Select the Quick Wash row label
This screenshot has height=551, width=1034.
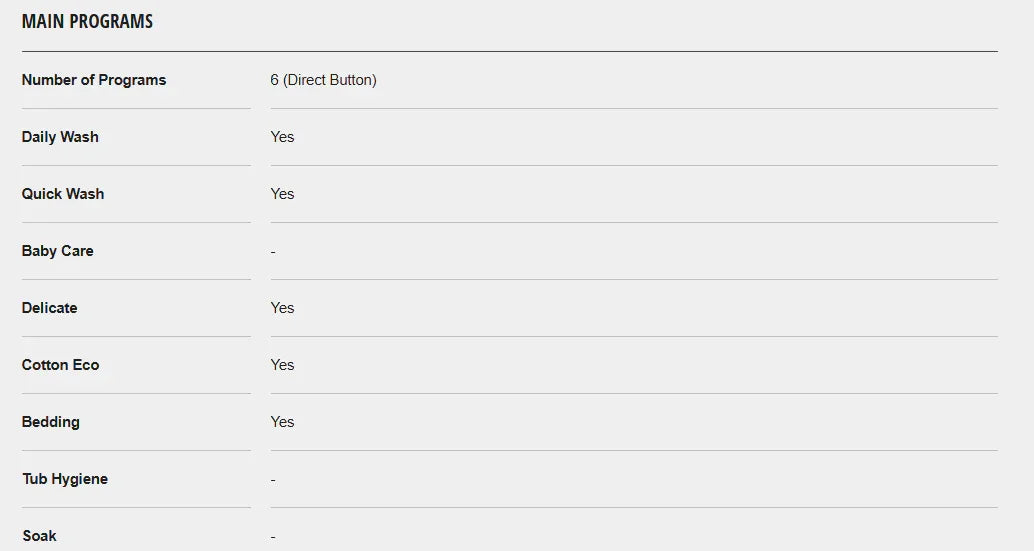(x=63, y=194)
